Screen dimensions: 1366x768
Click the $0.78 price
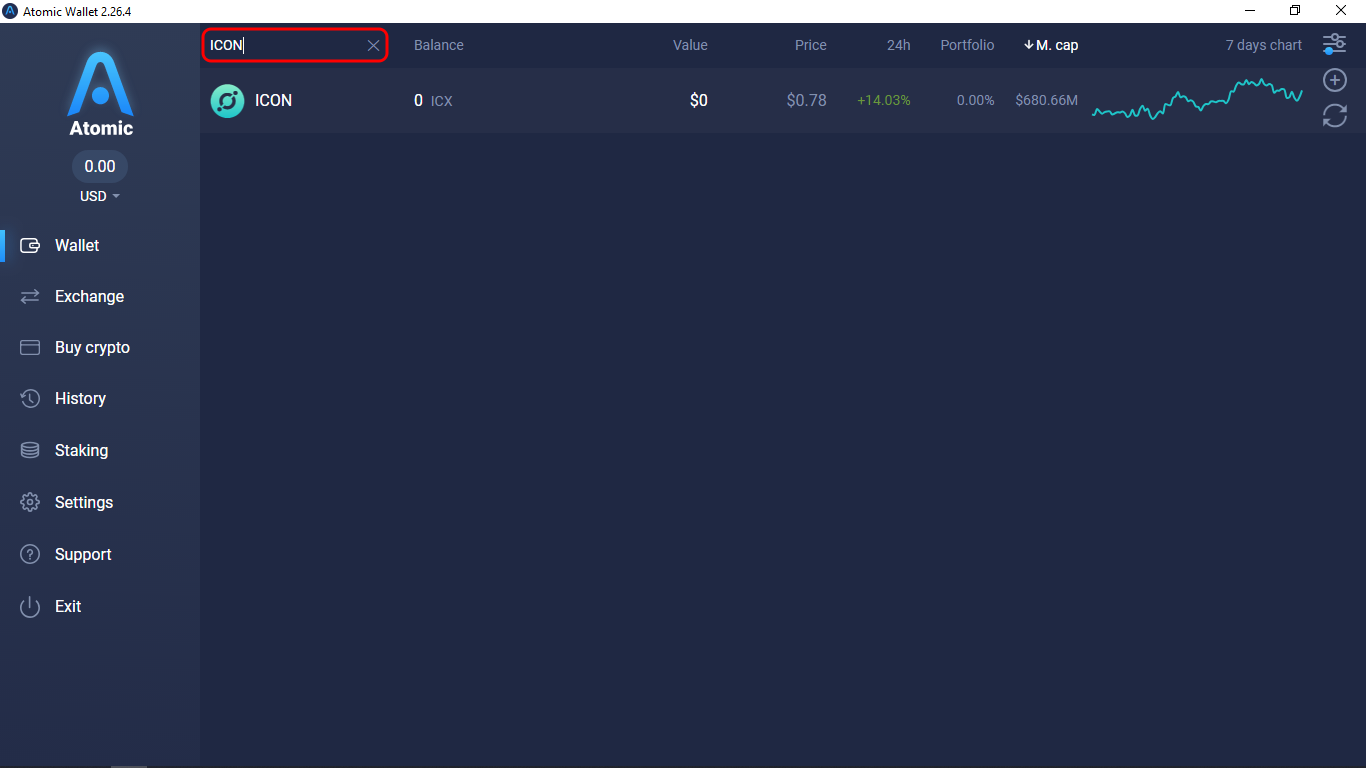click(x=806, y=100)
